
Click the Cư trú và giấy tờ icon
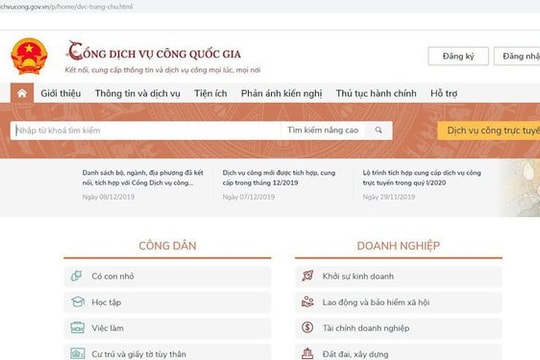(x=77, y=353)
